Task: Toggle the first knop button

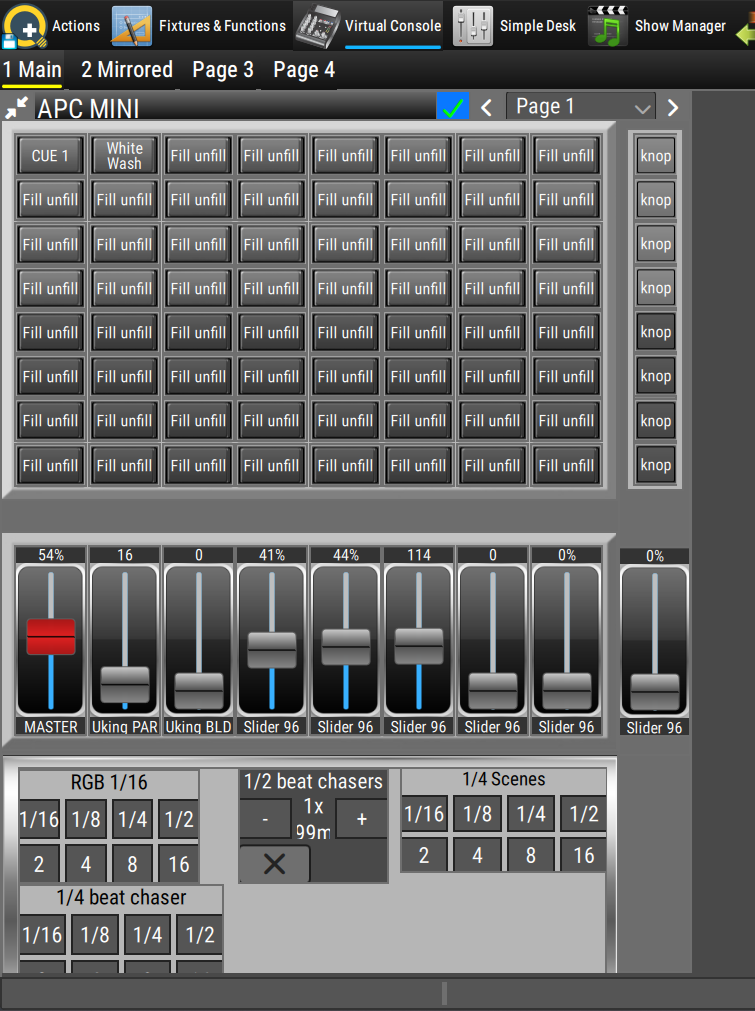Action: click(656, 155)
